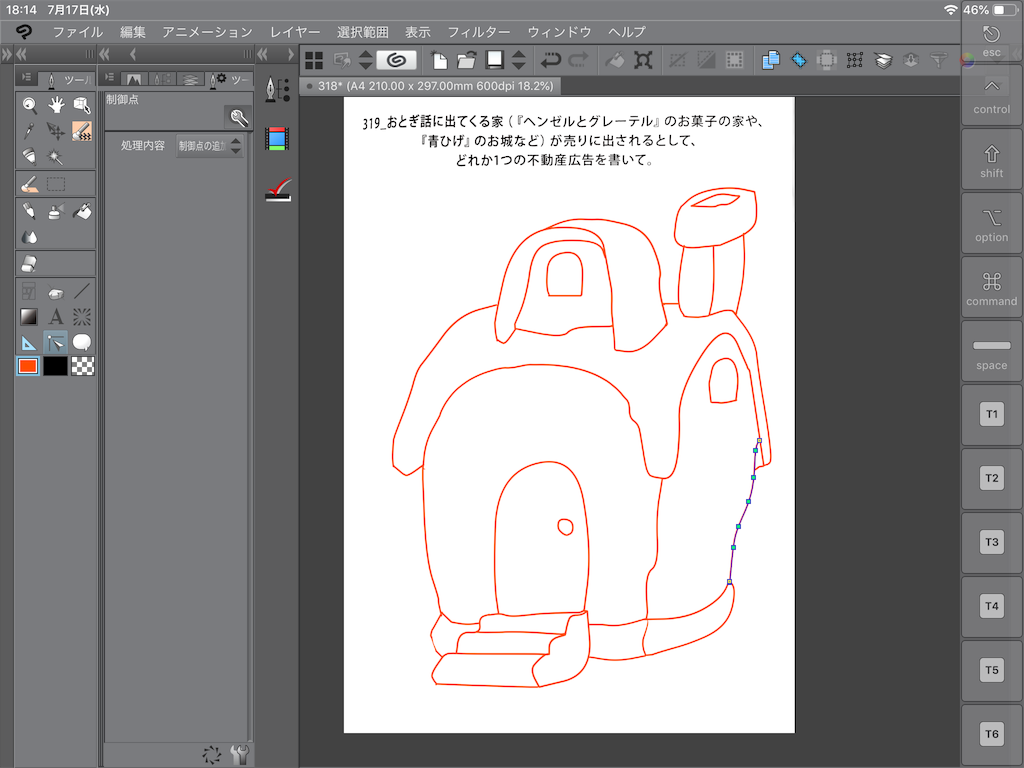The image size is (1024, 768).
Task: Open tool palette hamburger menu
Action: click(26, 78)
